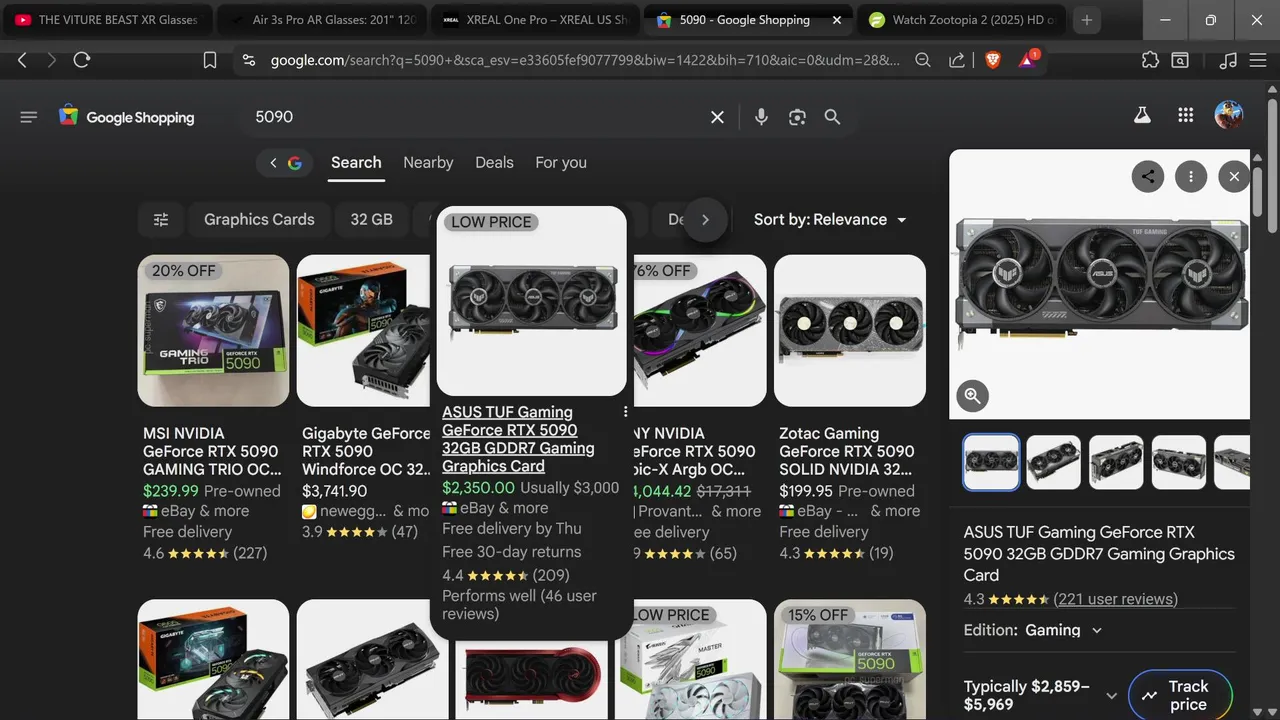Click the Zotac SOLID product image
The image size is (1280, 720).
pyautogui.click(x=850, y=331)
